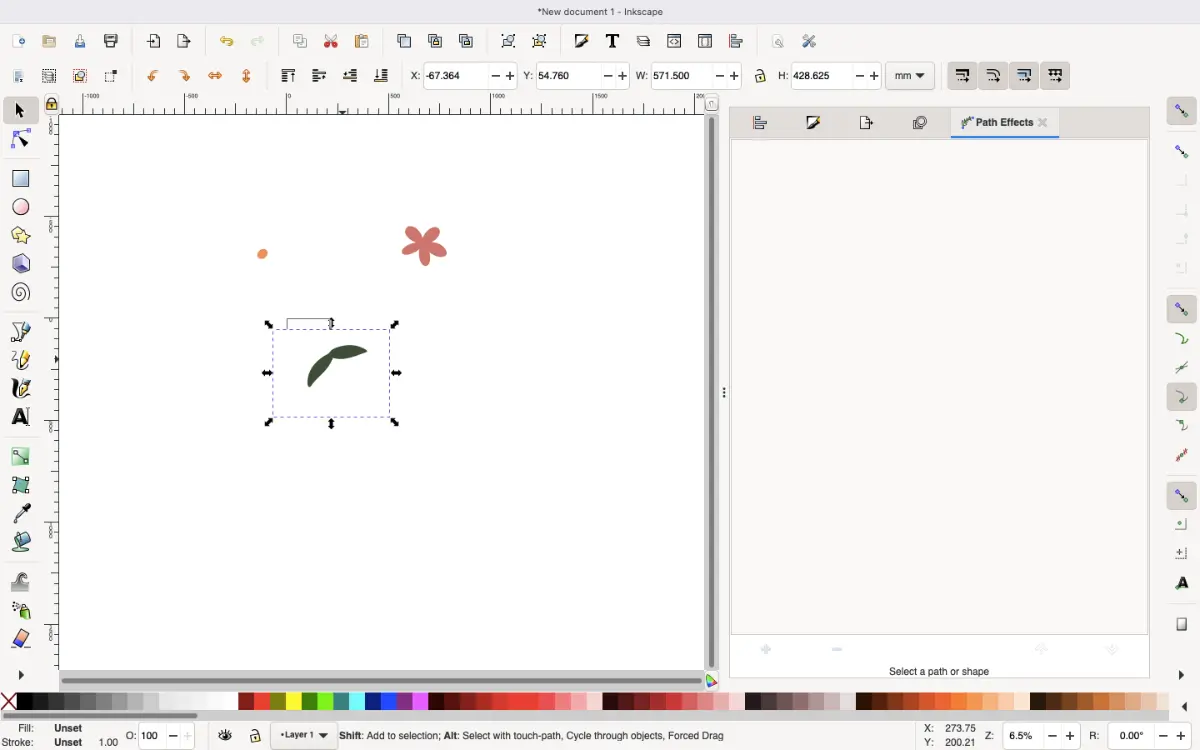Open the Layer 1 selector dropdown

click(303, 735)
